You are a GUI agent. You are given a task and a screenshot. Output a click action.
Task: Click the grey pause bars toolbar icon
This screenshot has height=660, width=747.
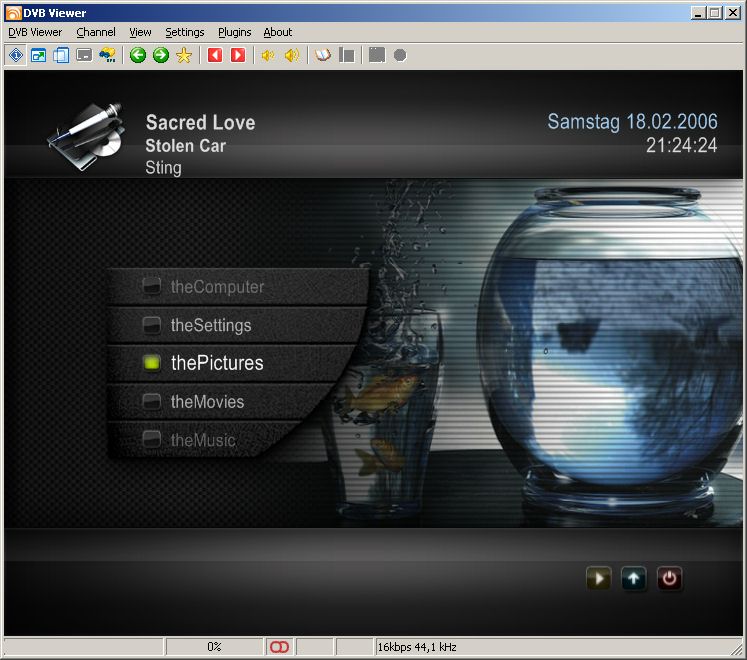coord(346,55)
